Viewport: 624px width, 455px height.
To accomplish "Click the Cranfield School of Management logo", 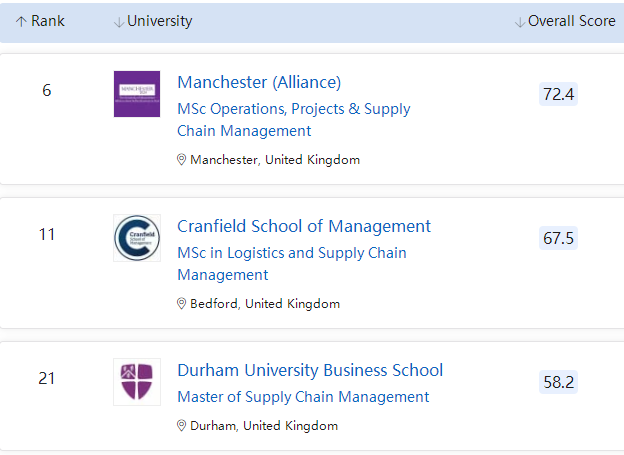I will click(137, 238).
